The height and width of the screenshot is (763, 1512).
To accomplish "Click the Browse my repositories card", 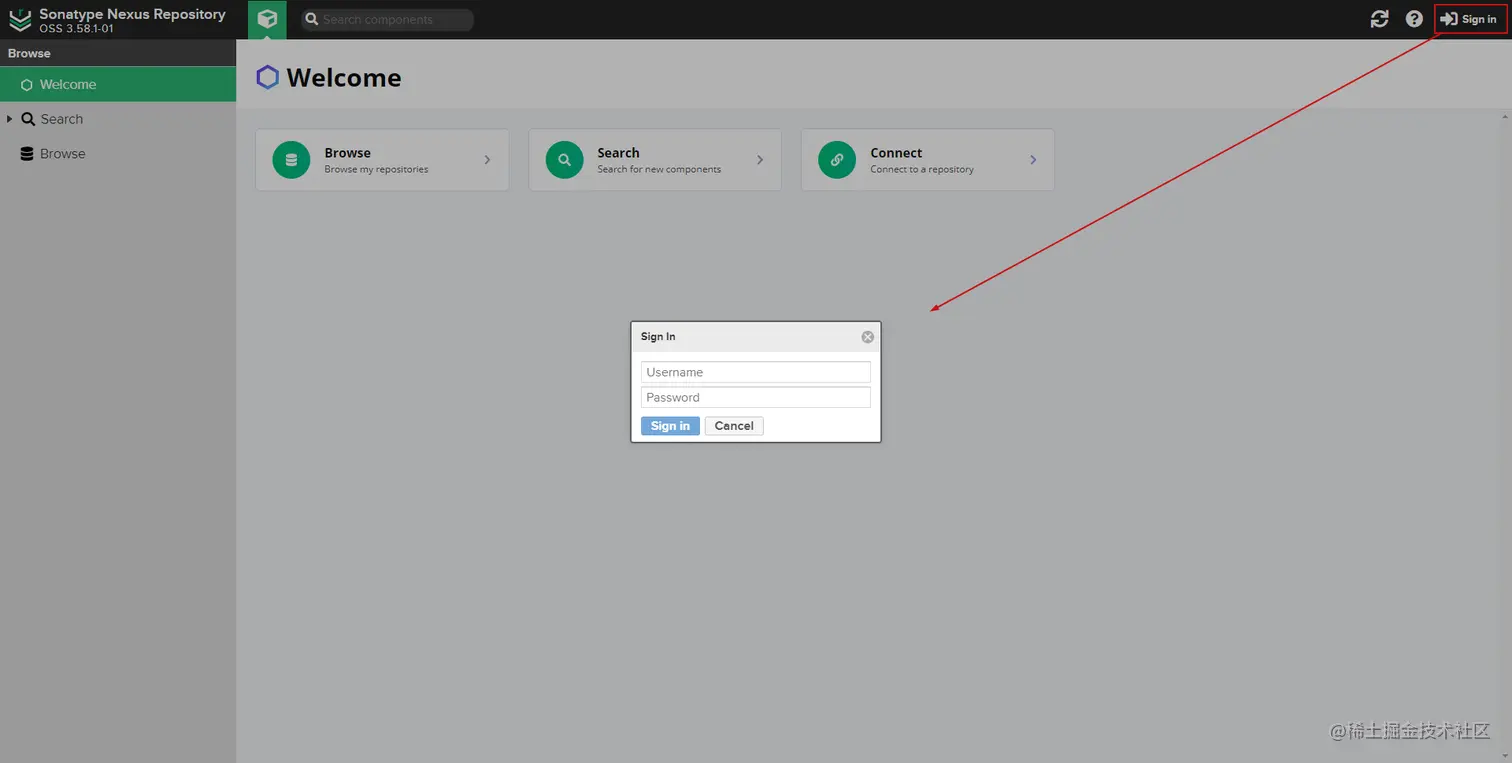I will tap(382, 160).
